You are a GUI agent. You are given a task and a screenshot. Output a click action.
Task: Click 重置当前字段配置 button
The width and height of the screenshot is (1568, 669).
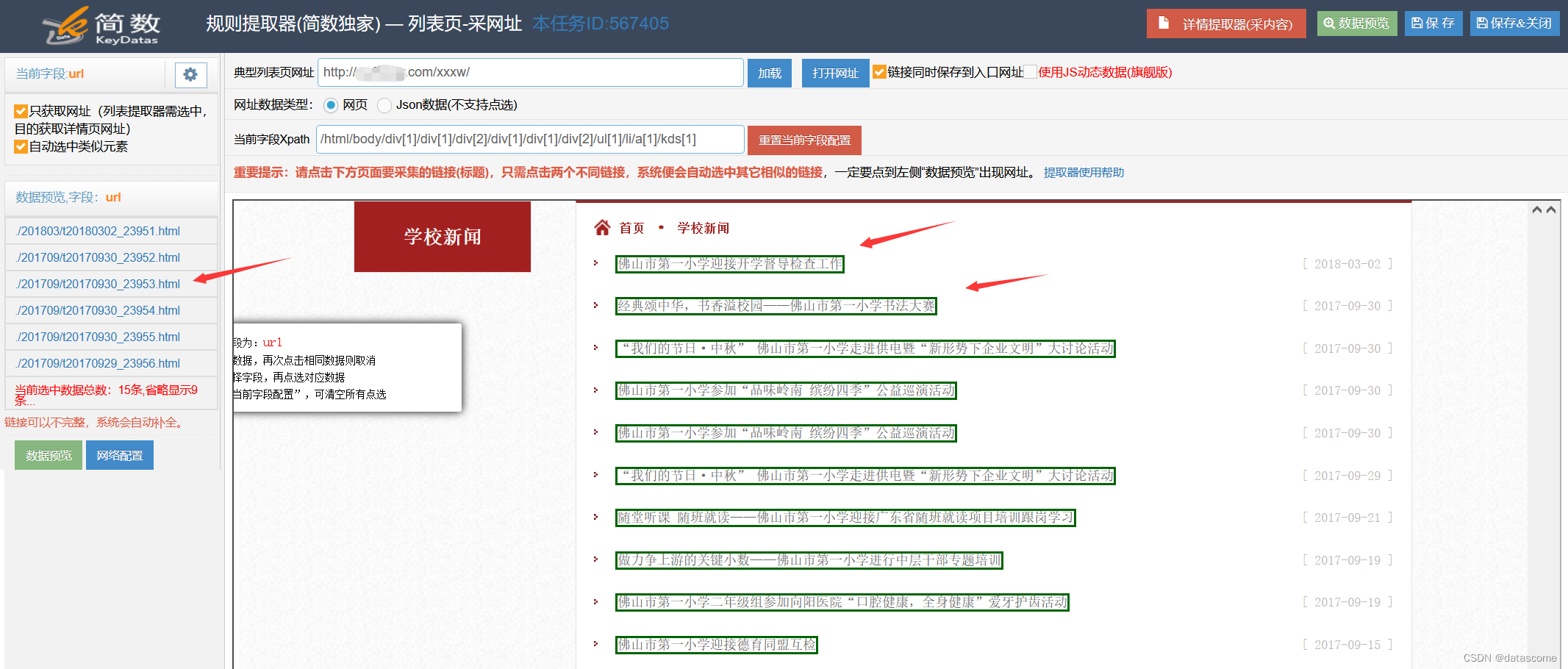pyautogui.click(x=804, y=140)
